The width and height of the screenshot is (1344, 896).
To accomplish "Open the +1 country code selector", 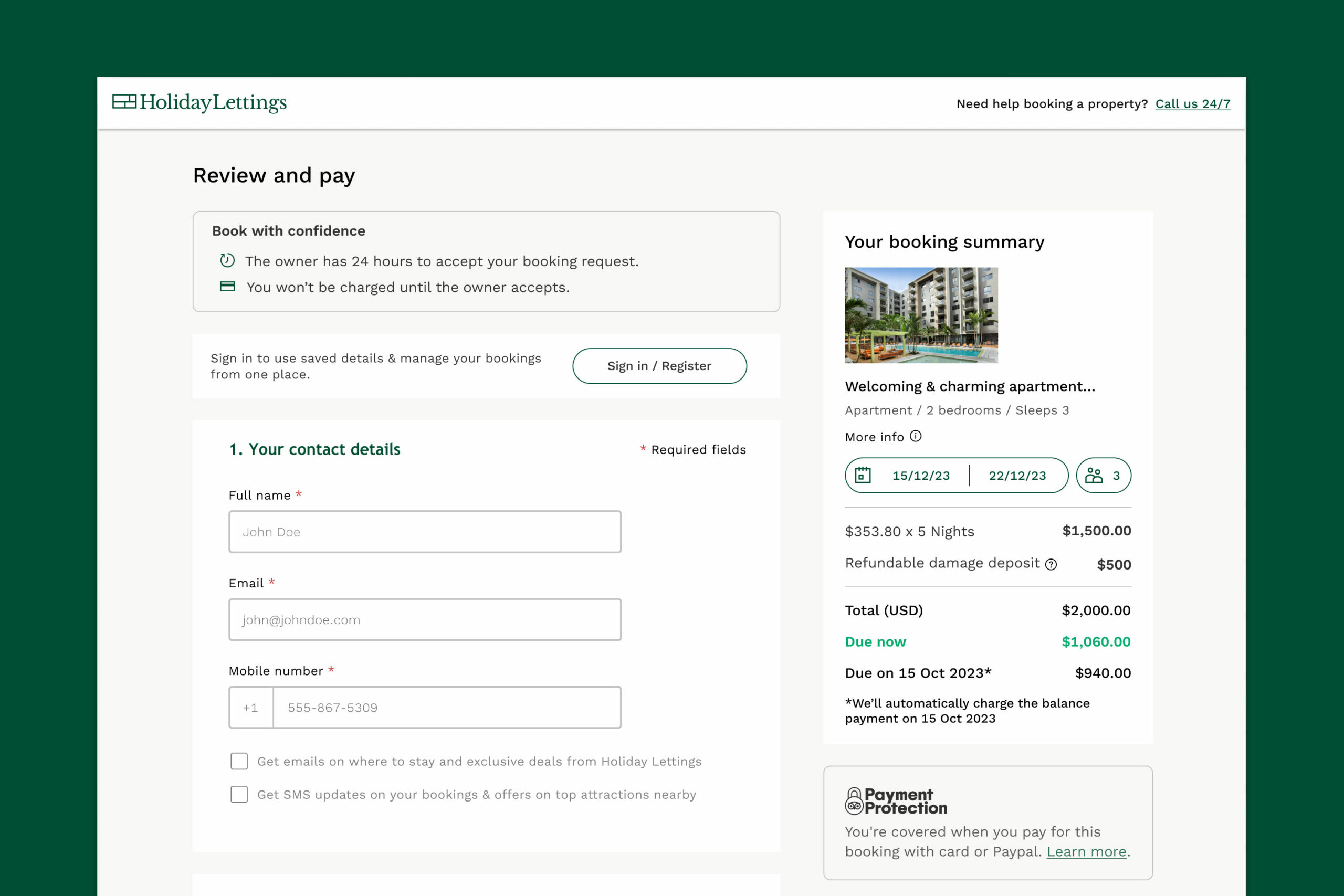I will 251,708.
